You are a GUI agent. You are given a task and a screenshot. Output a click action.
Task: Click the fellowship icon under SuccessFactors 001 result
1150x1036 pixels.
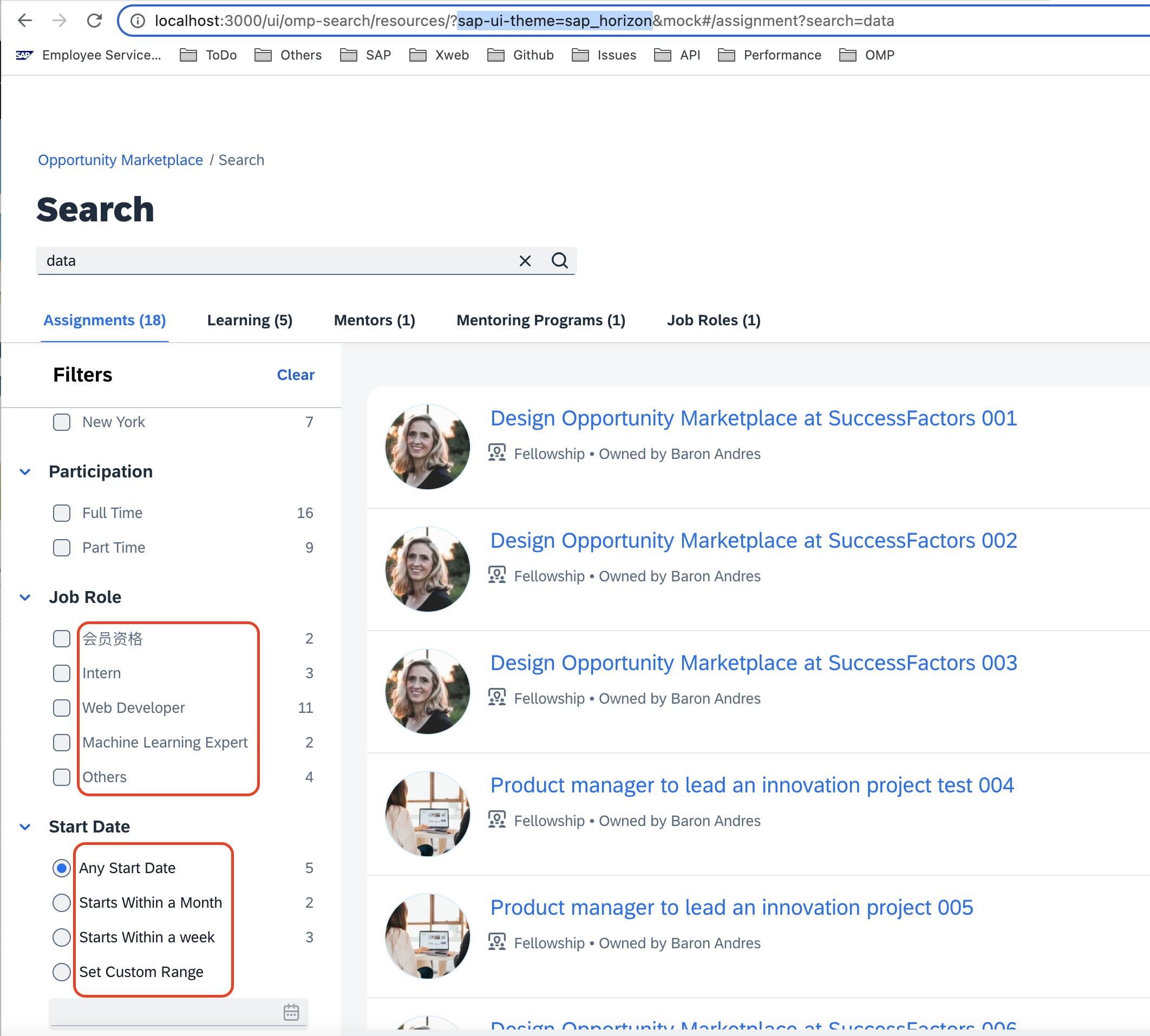[x=497, y=453]
